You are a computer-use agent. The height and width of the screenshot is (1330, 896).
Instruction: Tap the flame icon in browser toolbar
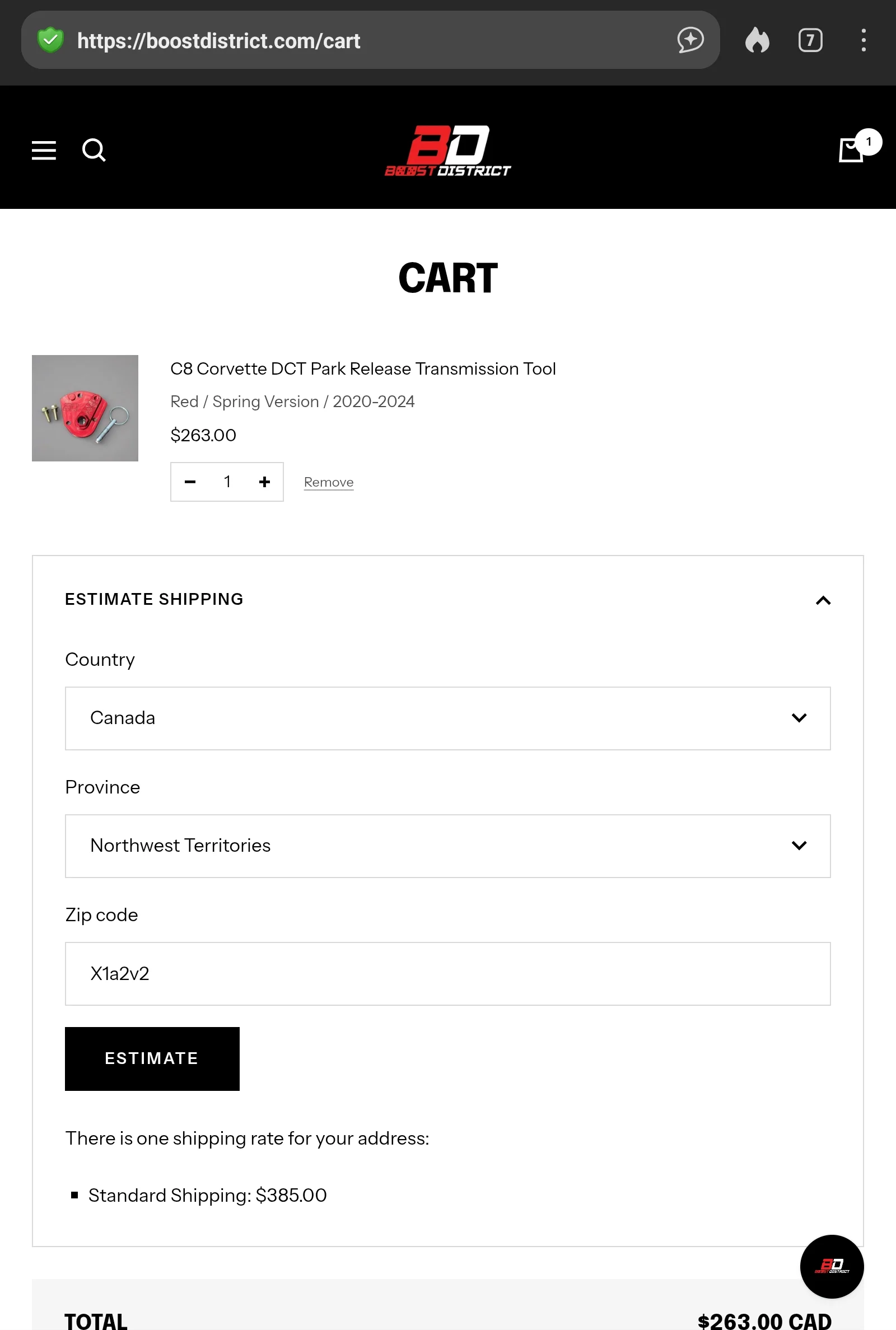pos(757,40)
